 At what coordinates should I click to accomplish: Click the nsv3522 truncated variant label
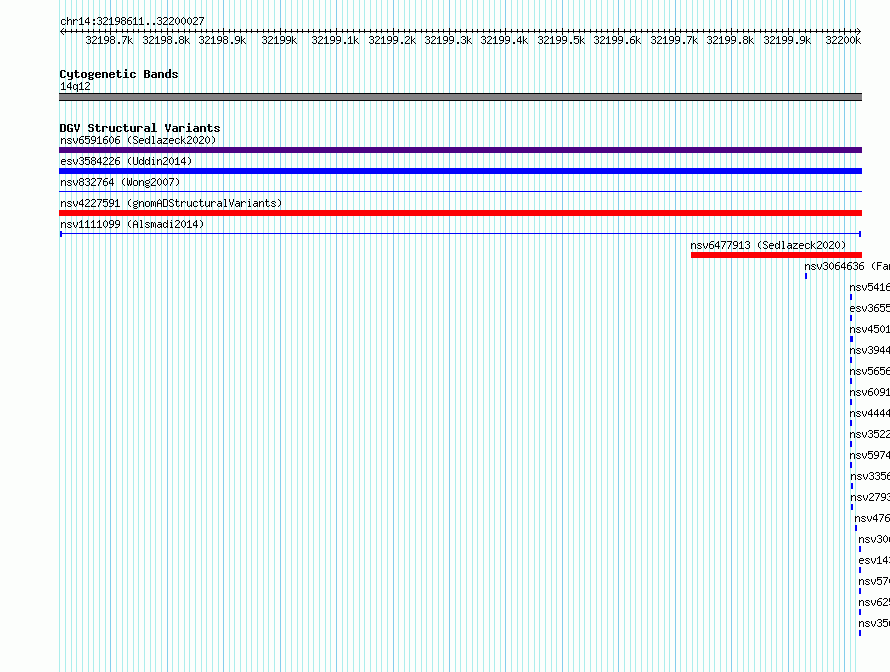[870, 434]
